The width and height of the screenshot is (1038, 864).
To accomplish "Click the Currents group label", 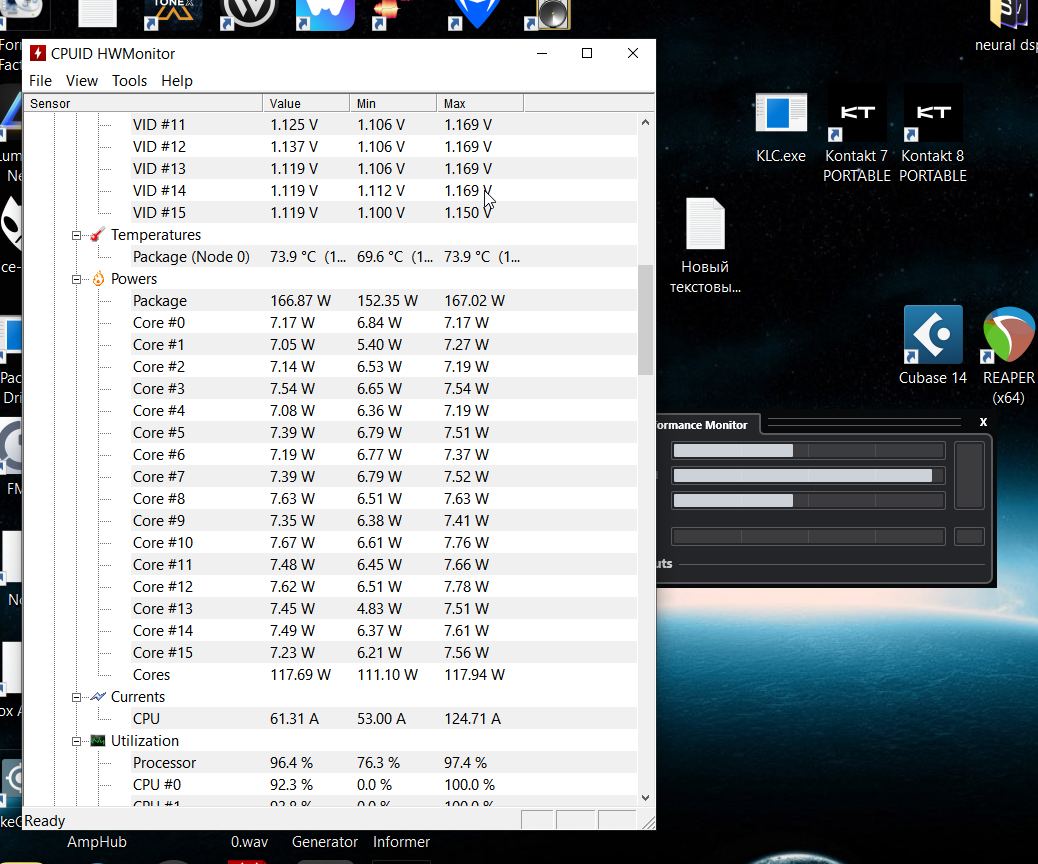I will pyautogui.click(x=138, y=696).
